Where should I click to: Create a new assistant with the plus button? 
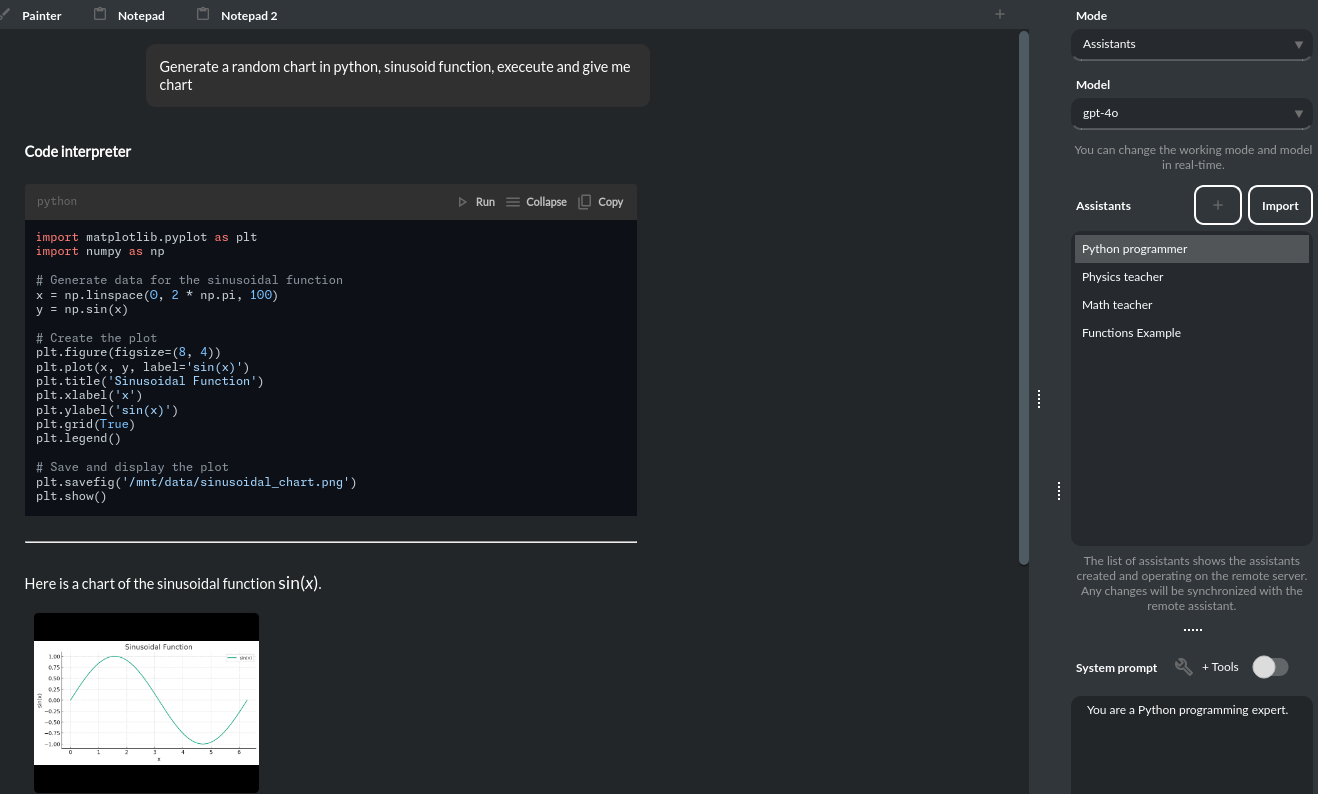click(1217, 205)
